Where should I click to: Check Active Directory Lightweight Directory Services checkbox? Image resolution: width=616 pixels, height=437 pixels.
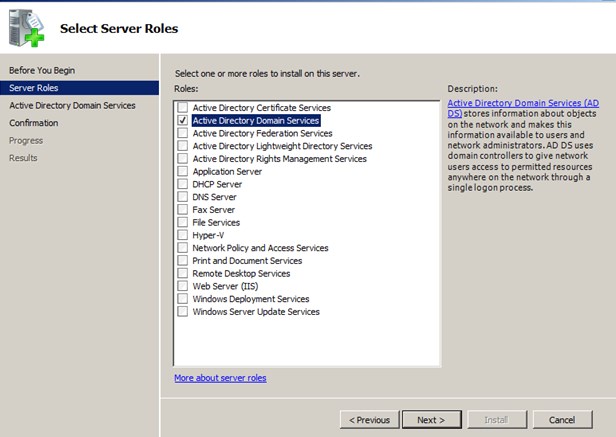coord(182,146)
